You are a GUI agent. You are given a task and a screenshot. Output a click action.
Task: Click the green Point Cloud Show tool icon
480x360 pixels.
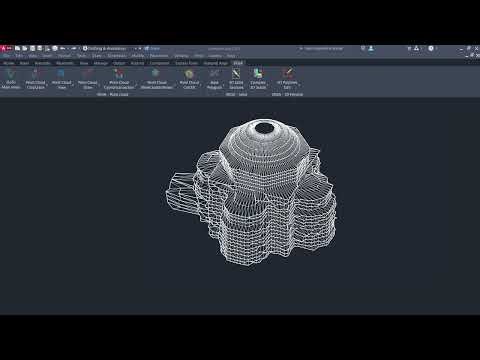[x=155, y=74]
